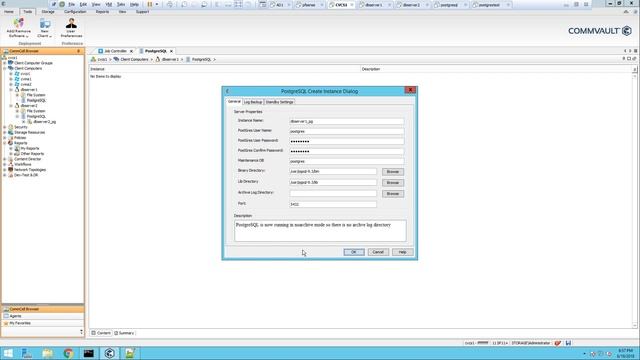Expand the Workflows tree node
Image resolution: width=640 pixels, height=360 pixels.
tap(5, 164)
